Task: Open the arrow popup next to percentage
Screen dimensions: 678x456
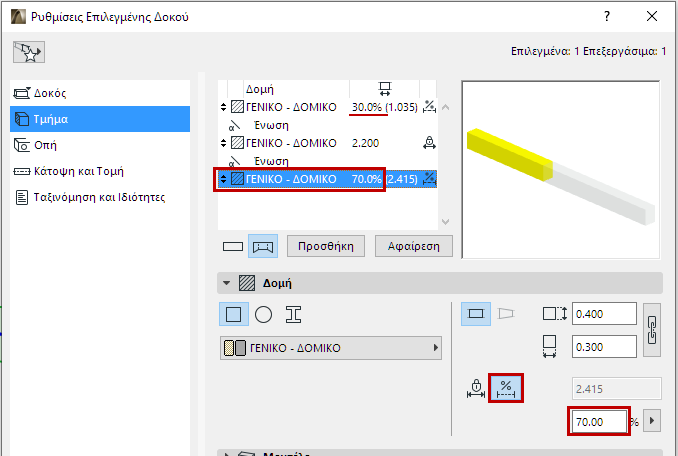Action: click(652, 421)
